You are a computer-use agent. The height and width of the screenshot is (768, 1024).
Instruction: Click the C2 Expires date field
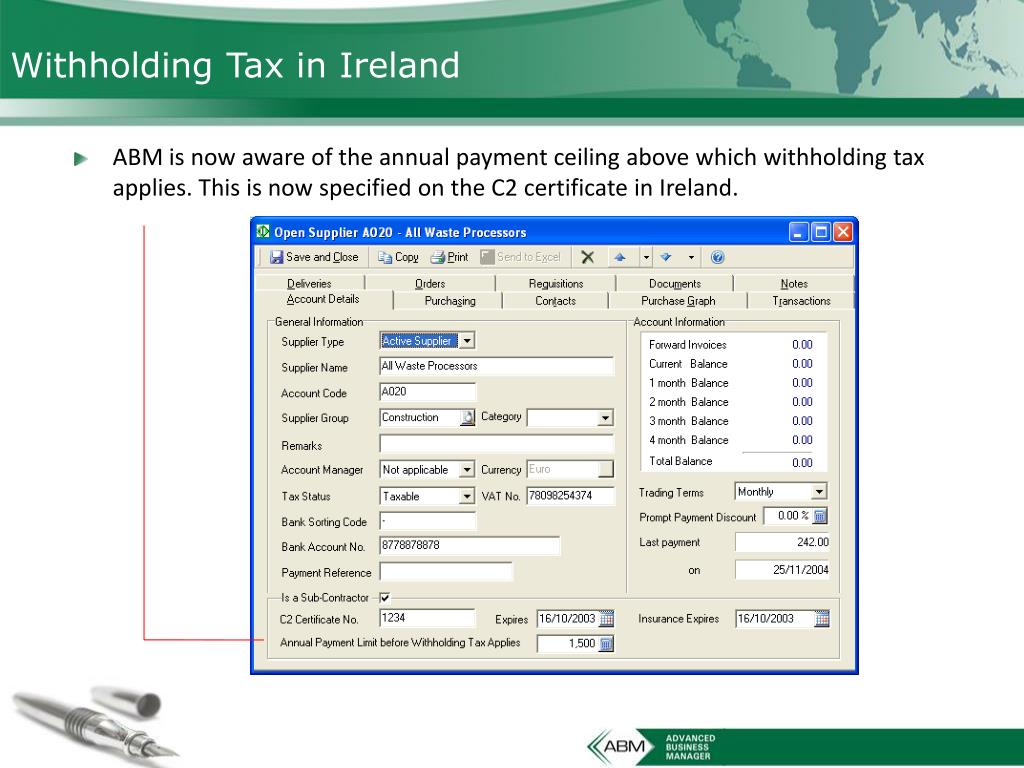click(x=568, y=618)
